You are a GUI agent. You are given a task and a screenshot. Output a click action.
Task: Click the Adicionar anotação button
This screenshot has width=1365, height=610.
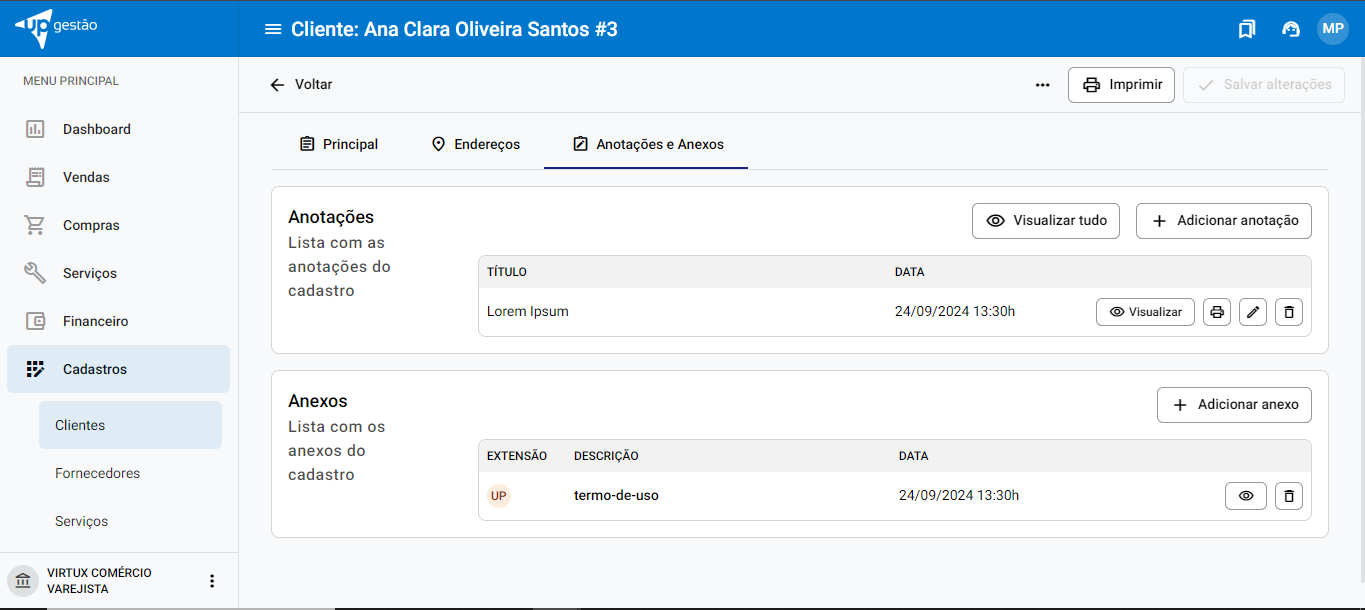coord(1223,221)
